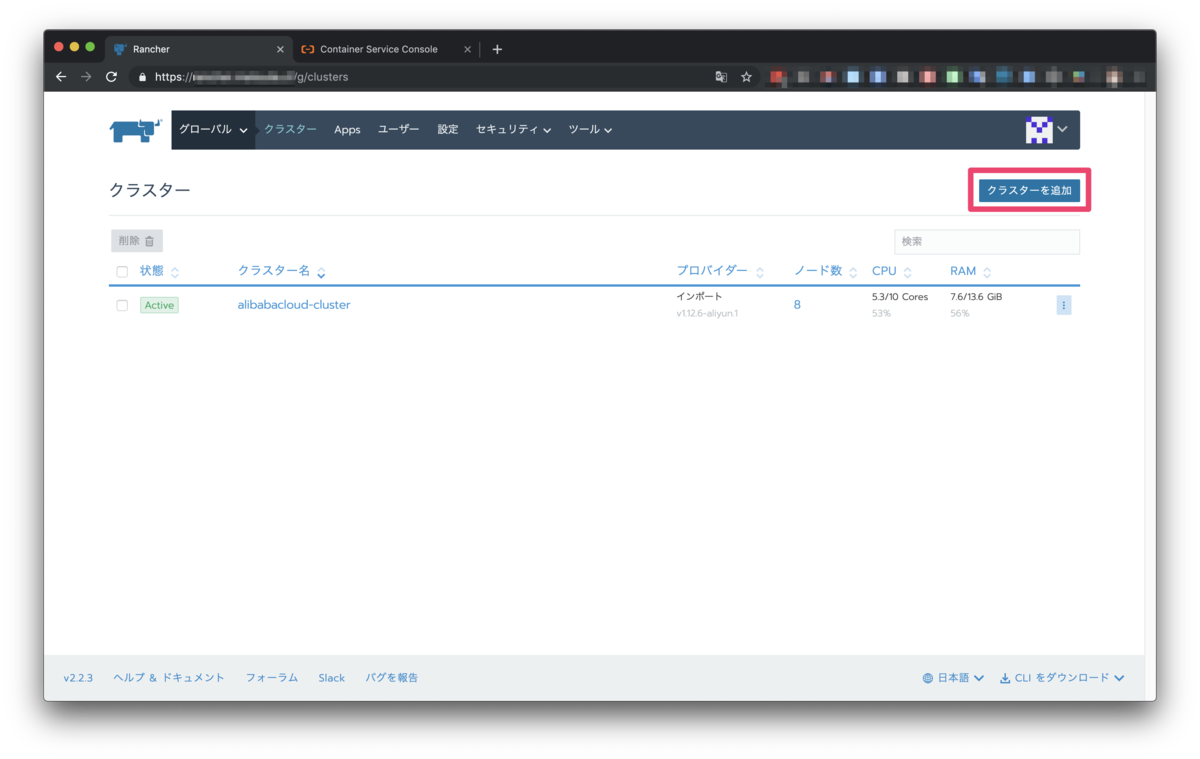The image size is (1200, 759).
Task: Open a new browser tab
Action: (497, 49)
